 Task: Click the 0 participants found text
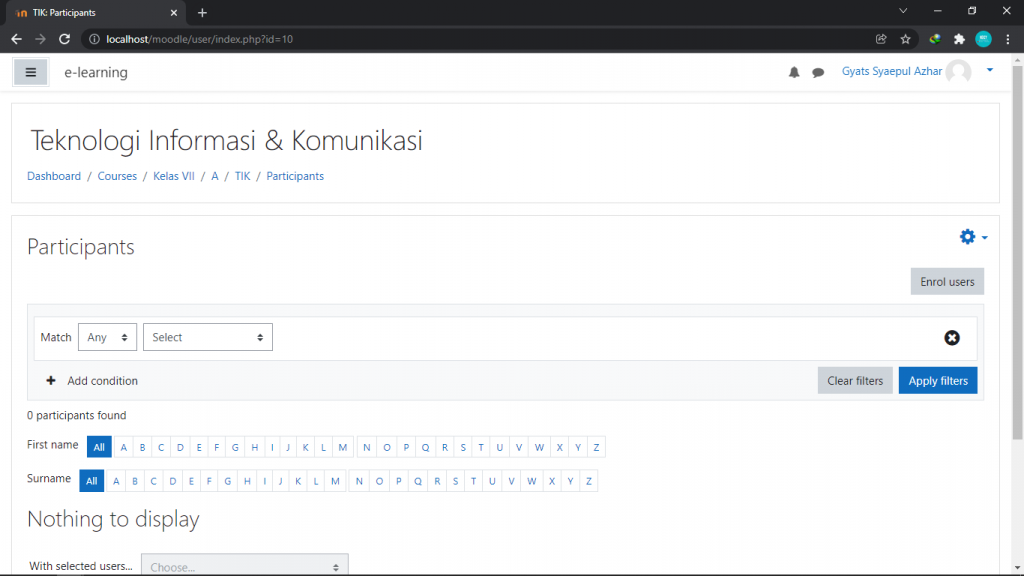pos(76,415)
